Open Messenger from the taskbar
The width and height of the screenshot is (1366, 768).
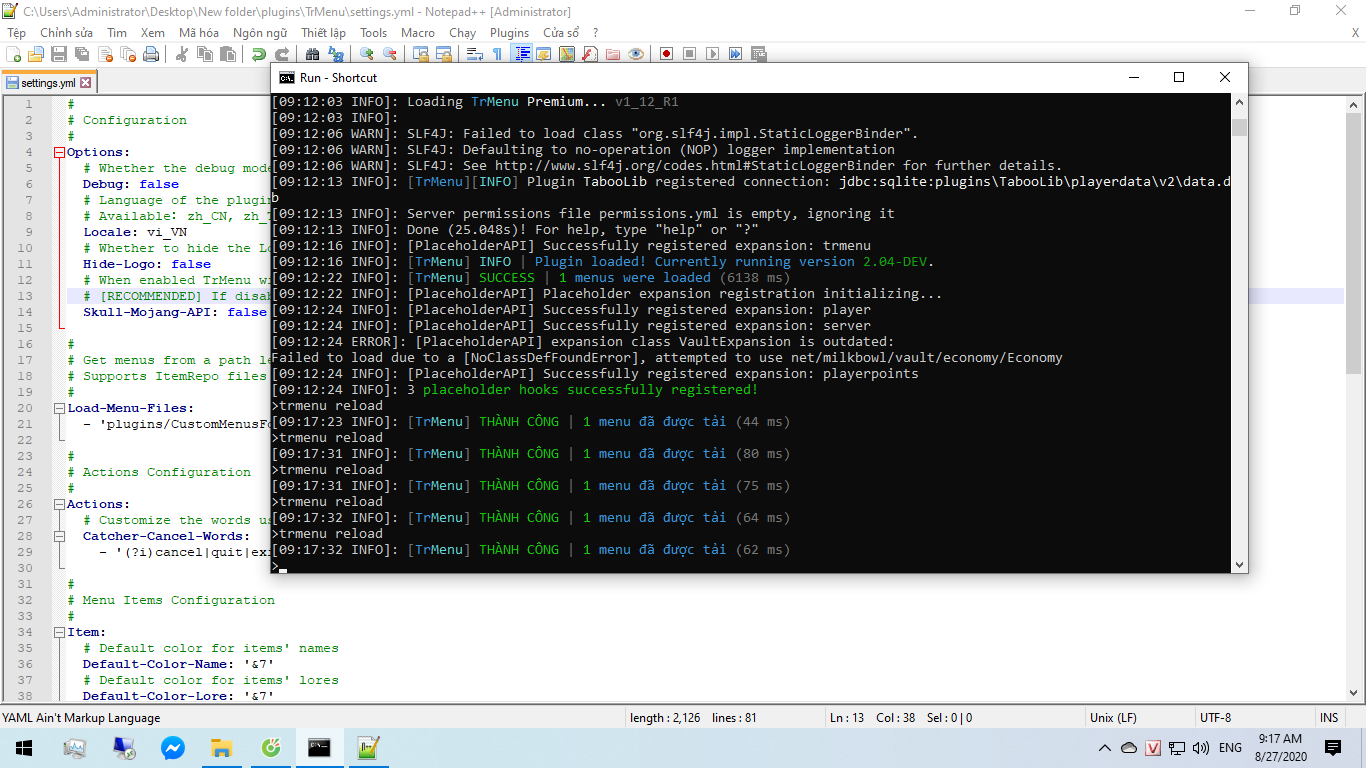[173, 747]
